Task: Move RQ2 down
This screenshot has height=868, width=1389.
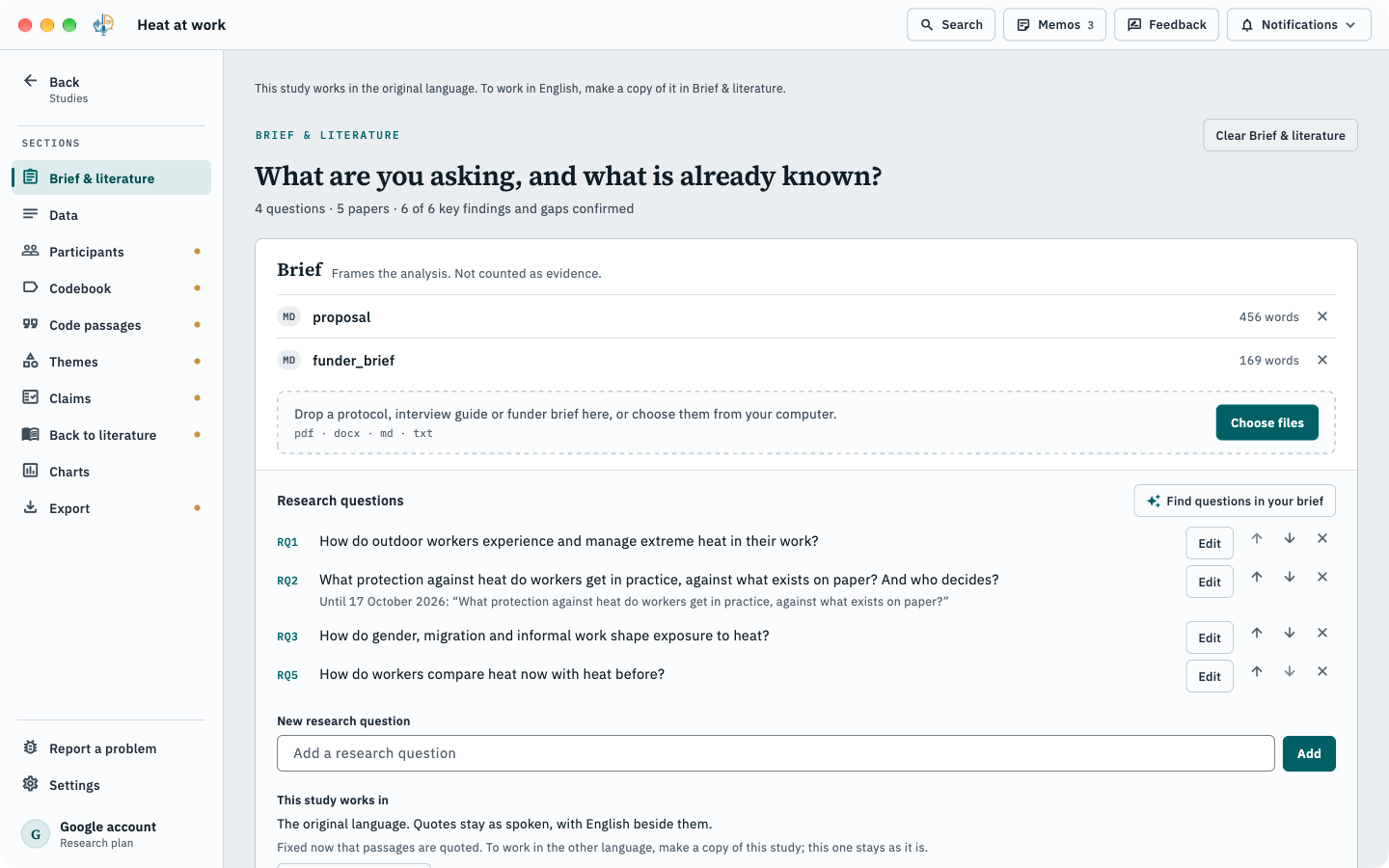Action: click(1290, 577)
